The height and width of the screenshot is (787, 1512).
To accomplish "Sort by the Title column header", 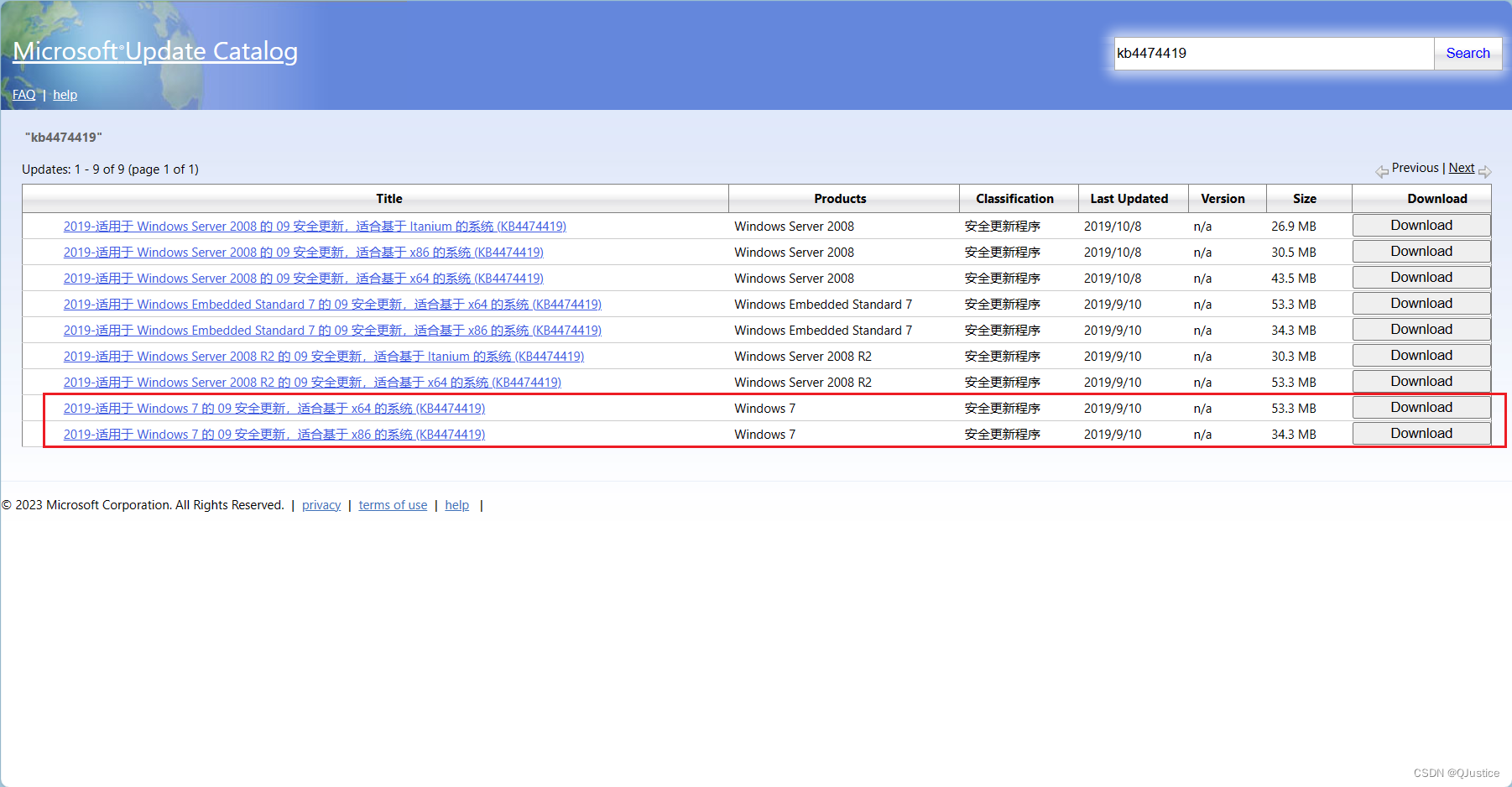I will (x=388, y=199).
